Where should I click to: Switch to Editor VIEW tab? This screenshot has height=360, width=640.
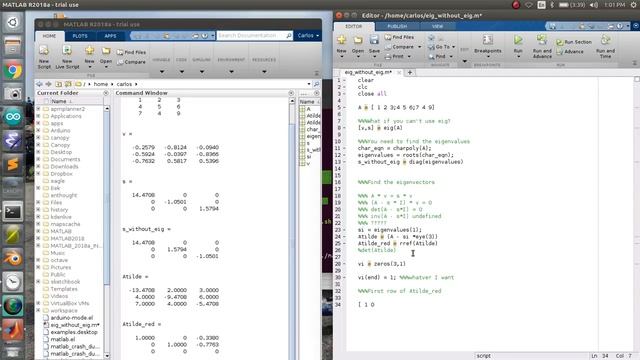click(x=437, y=26)
